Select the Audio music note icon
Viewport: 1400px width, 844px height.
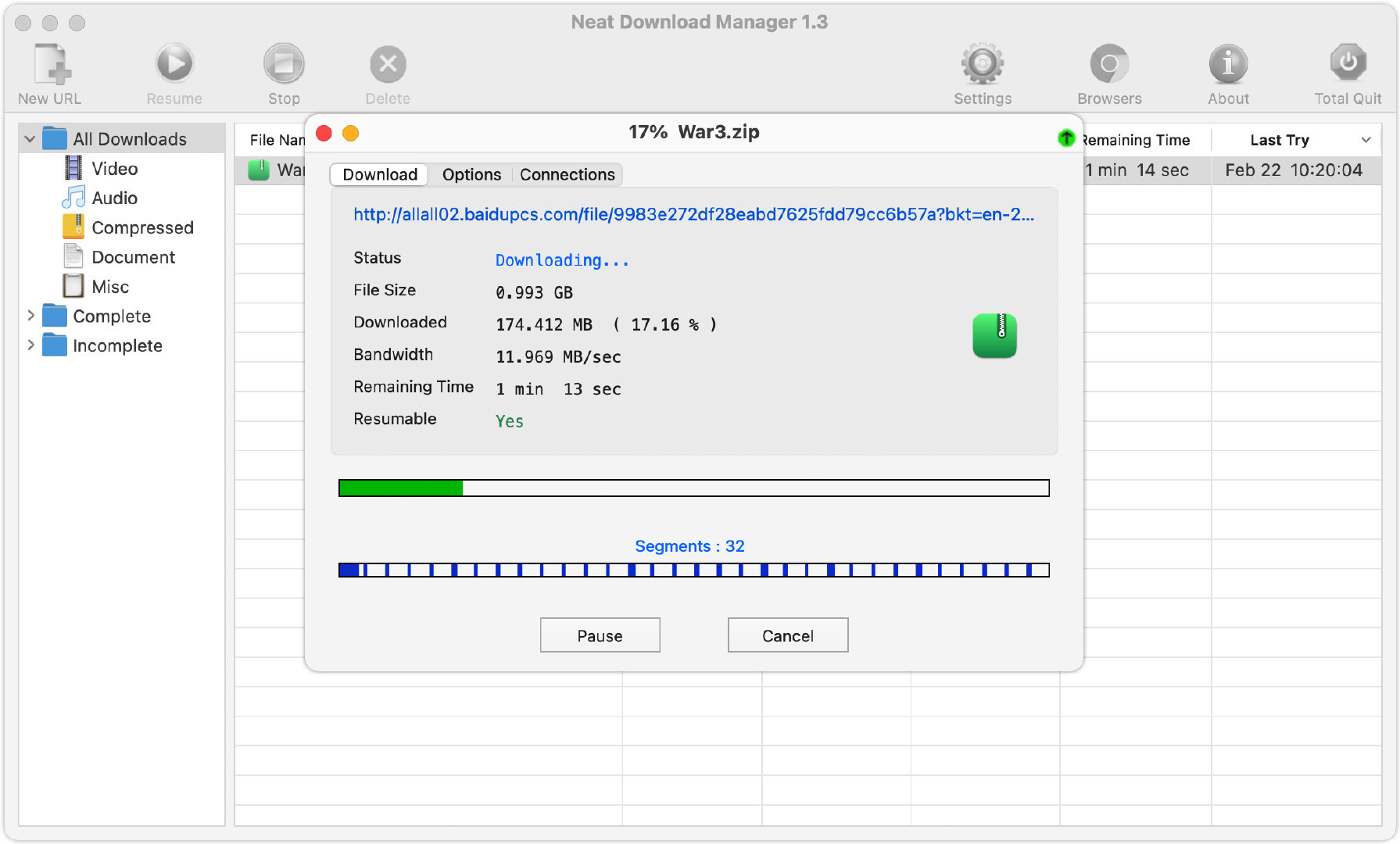(73, 198)
